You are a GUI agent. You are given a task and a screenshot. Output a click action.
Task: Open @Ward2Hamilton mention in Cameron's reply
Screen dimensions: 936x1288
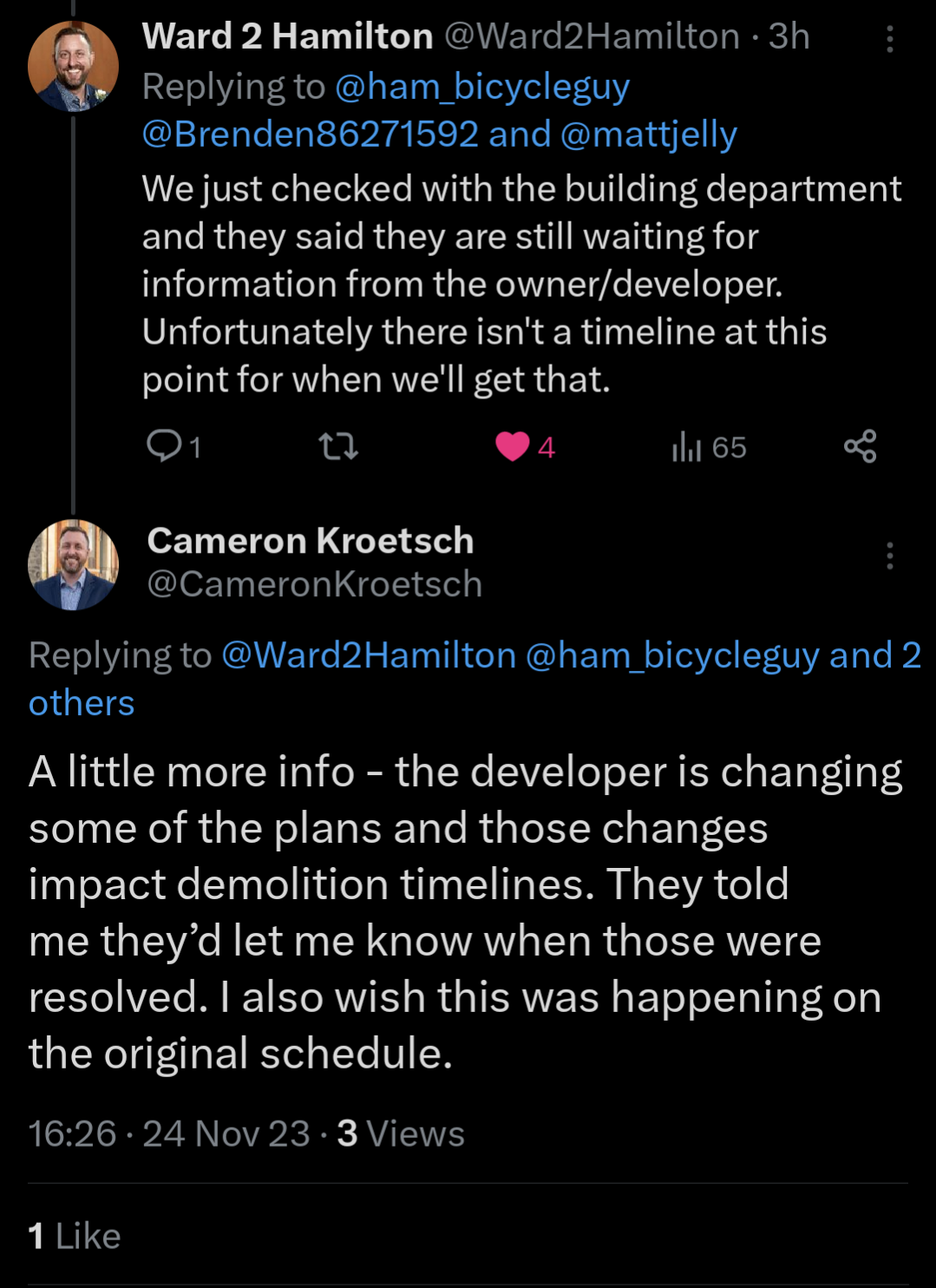pos(369,655)
